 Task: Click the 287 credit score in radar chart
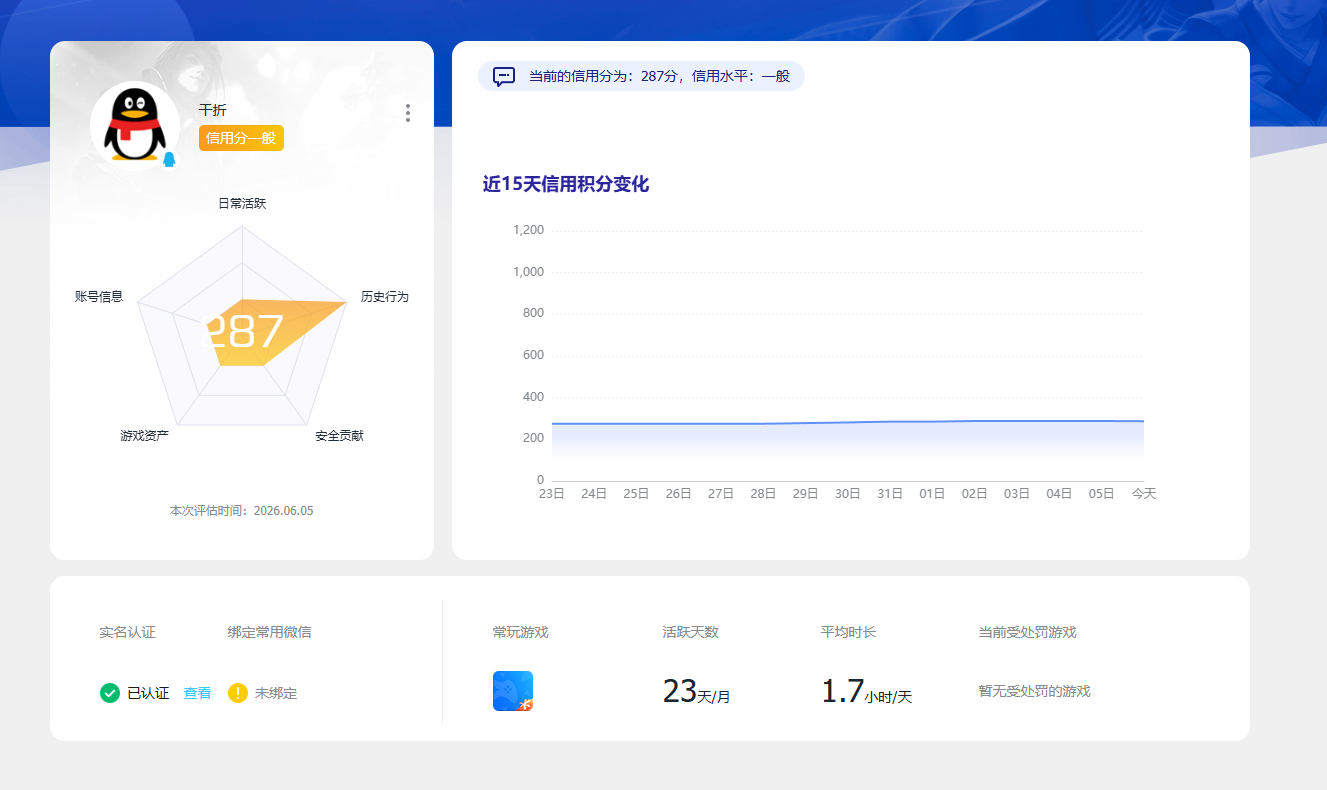coord(242,332)
